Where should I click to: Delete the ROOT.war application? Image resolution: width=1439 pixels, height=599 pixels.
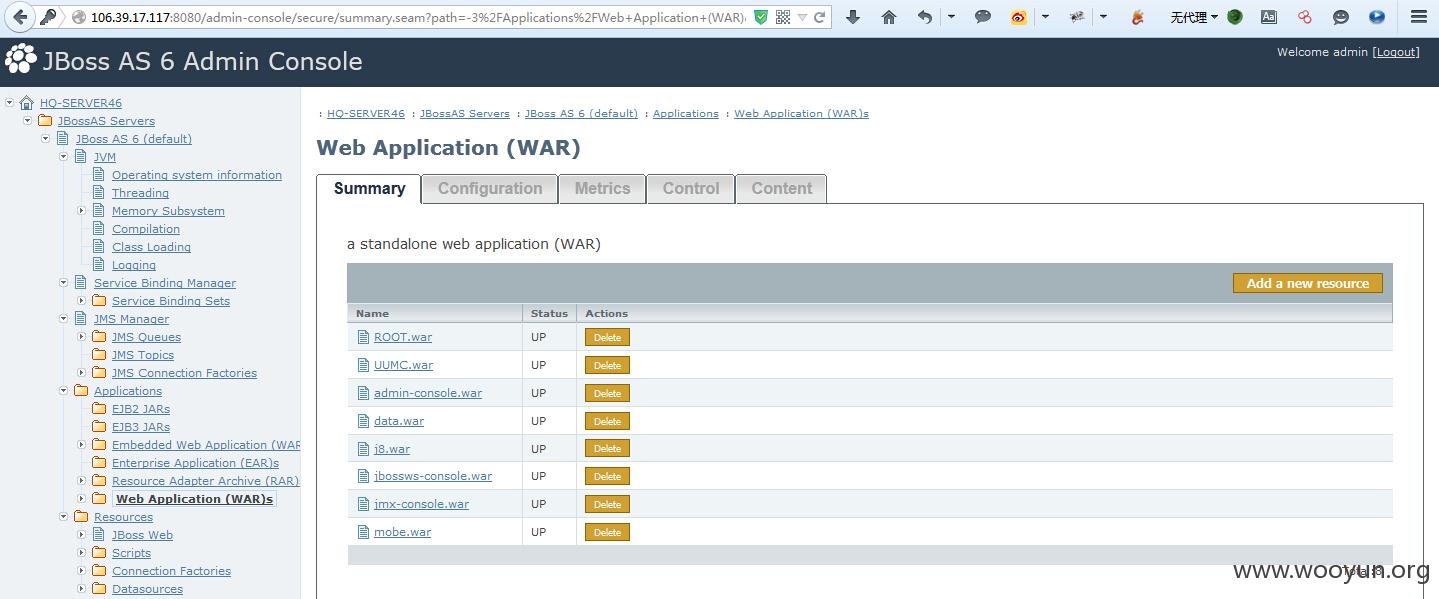point(607,337)
